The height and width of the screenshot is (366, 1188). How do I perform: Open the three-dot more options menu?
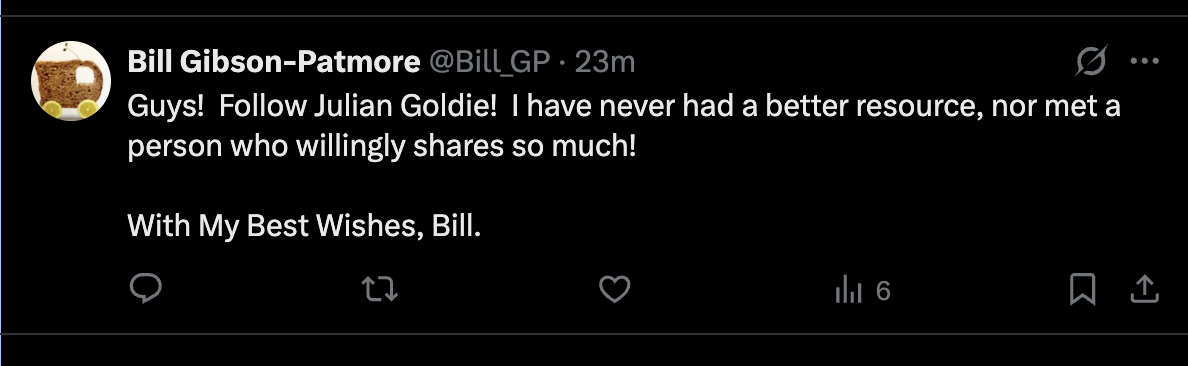coord(1144,61)
